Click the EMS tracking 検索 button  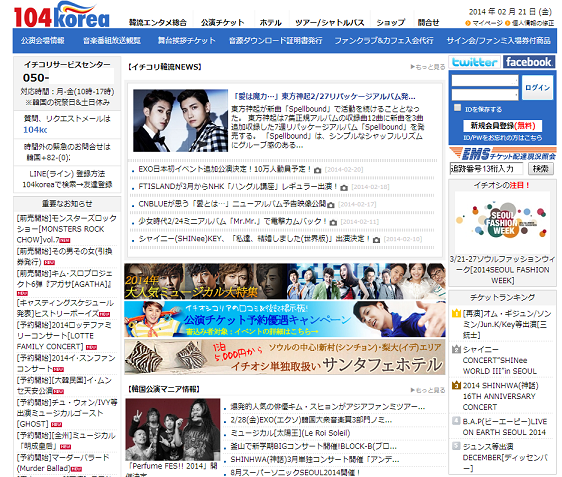(x=540, y=168)
